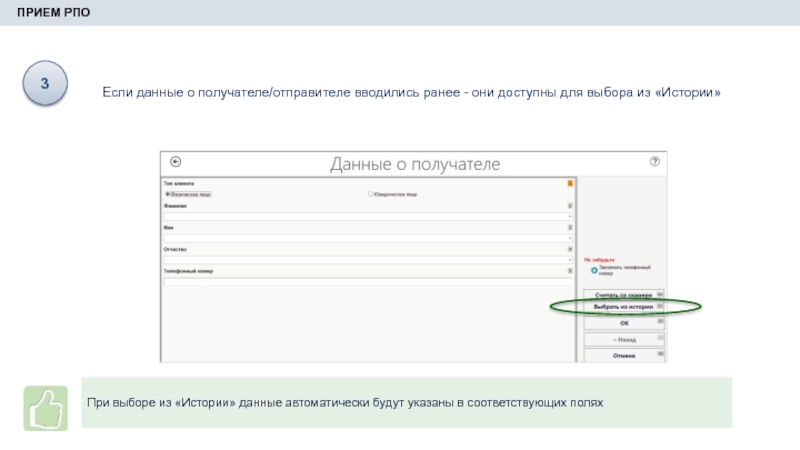
Task: Click the 'Телефонный номер' input field
Action: [366, 282]
